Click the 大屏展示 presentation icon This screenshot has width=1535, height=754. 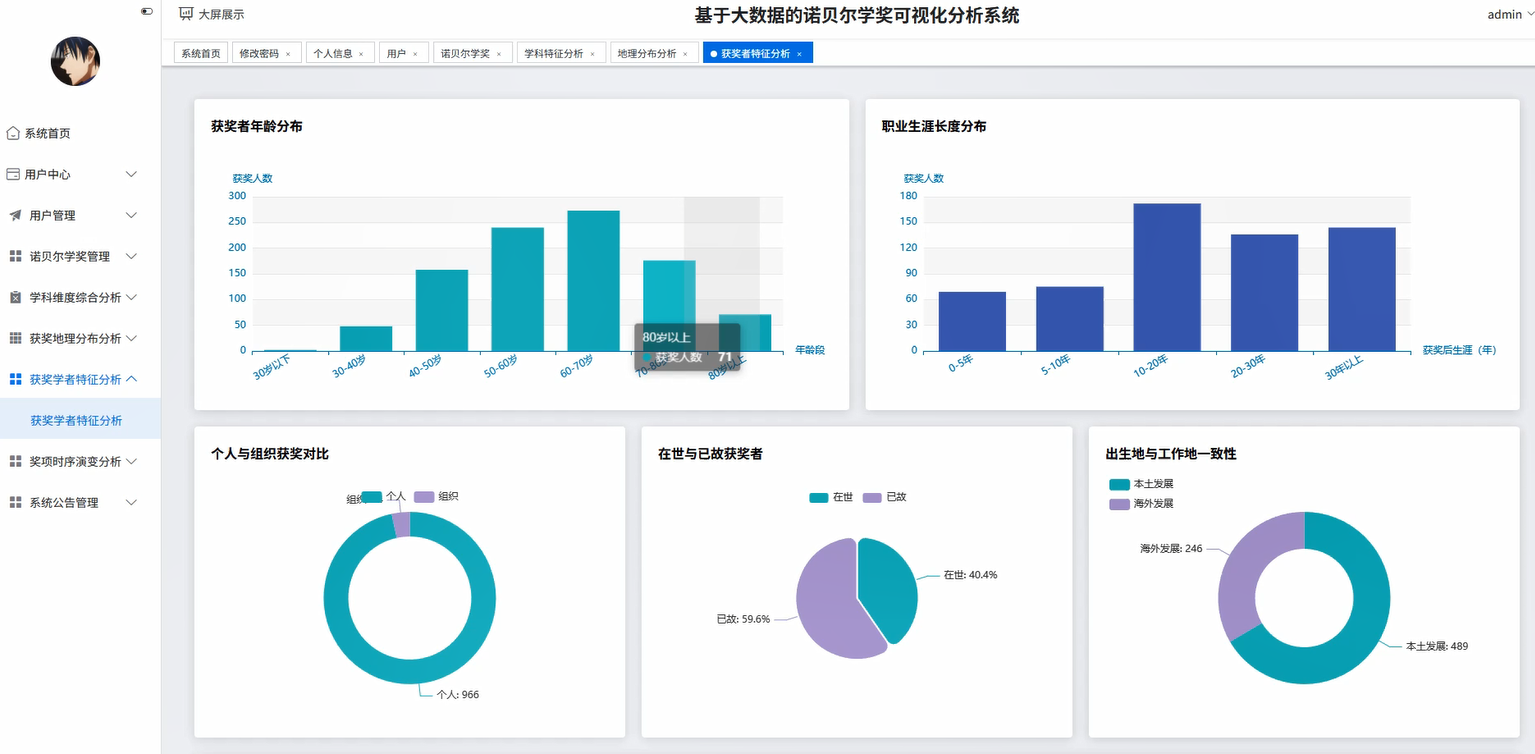point(186,14)
